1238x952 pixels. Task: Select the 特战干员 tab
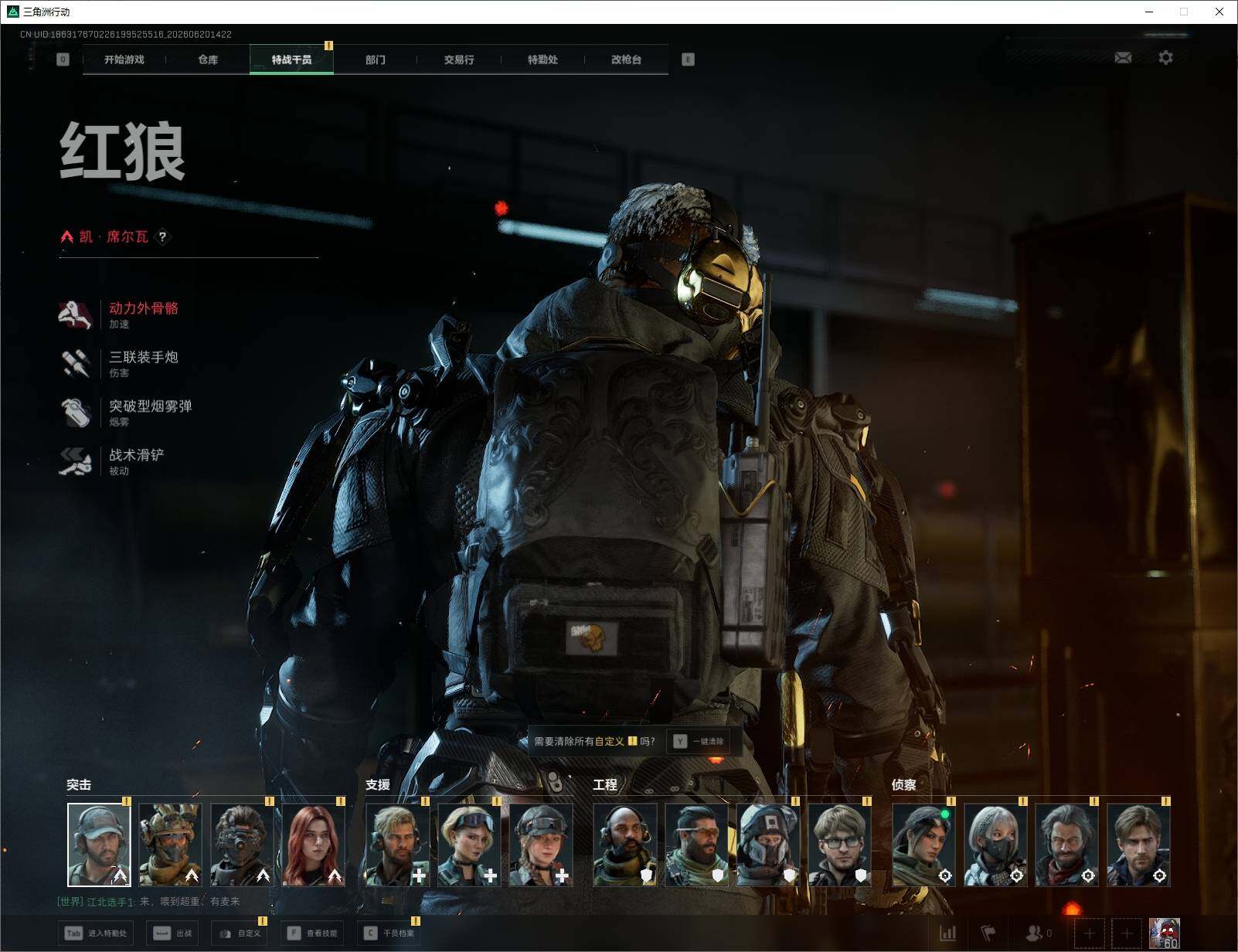291,59
